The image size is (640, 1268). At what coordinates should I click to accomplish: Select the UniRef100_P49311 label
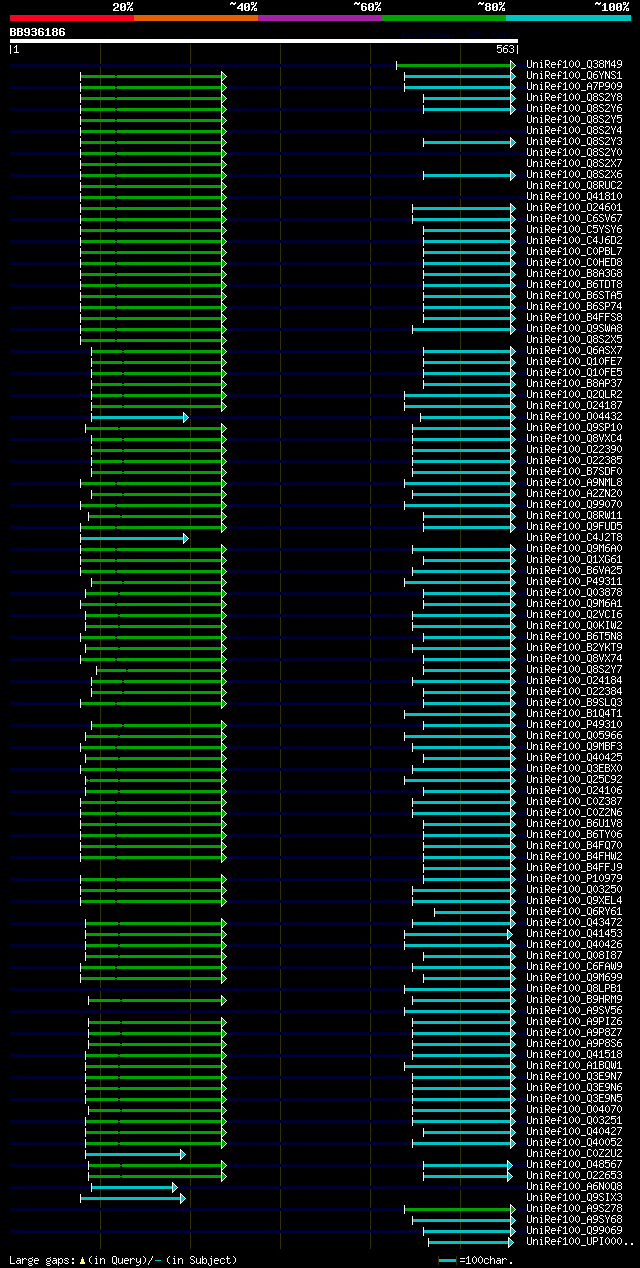[576, 582]
